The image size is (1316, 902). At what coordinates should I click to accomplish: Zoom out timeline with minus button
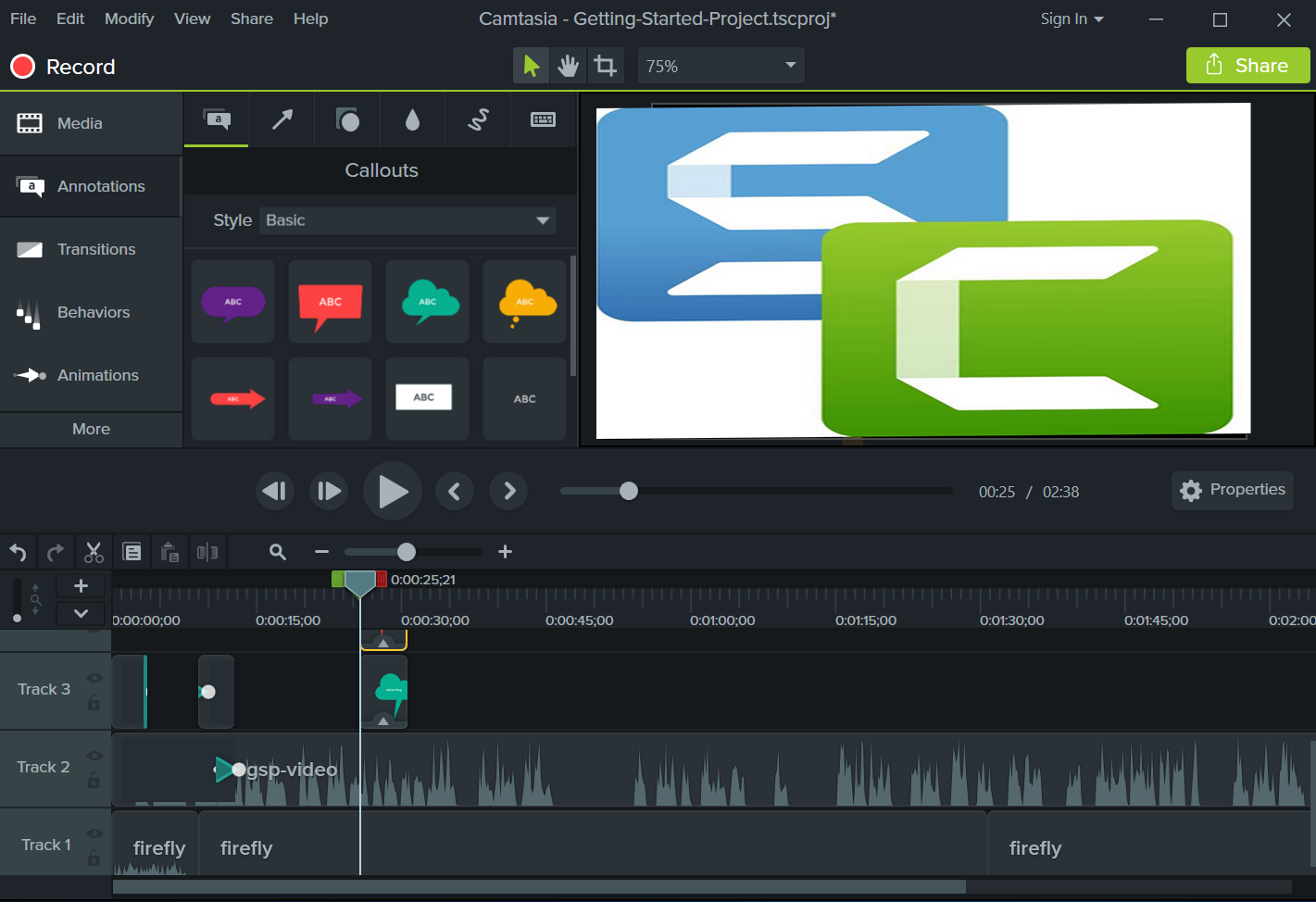[x=321, y=552]
